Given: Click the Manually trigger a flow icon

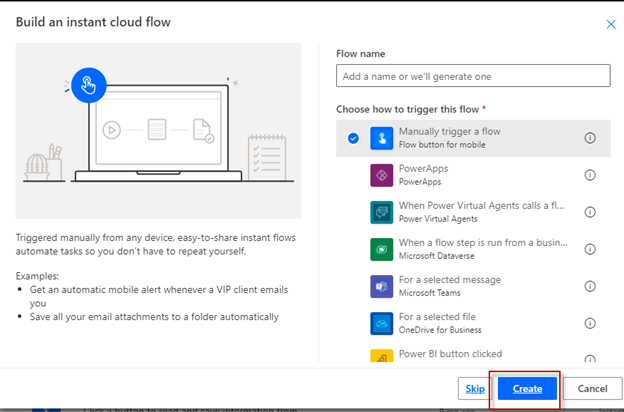Looking at the screenshot, I should tap(381, 138).
